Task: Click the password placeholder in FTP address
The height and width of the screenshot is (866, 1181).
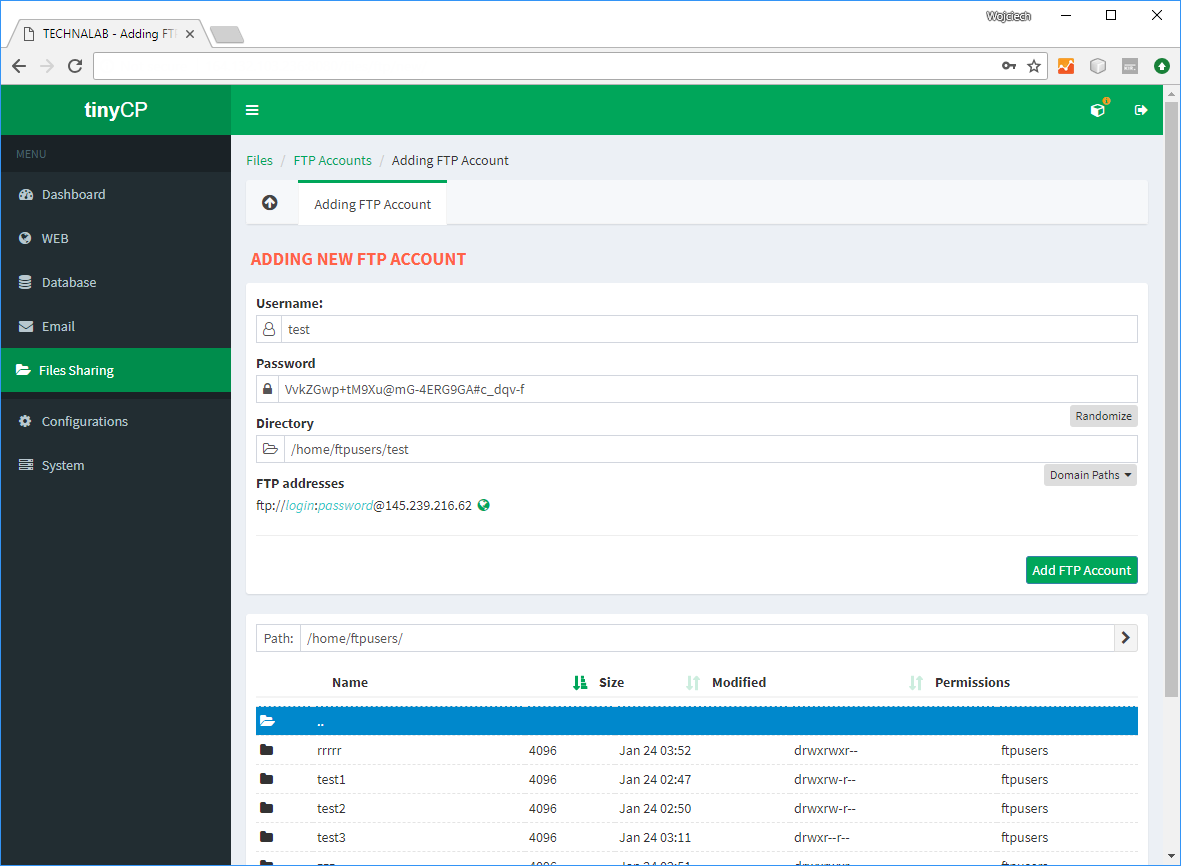Action: 345,505
